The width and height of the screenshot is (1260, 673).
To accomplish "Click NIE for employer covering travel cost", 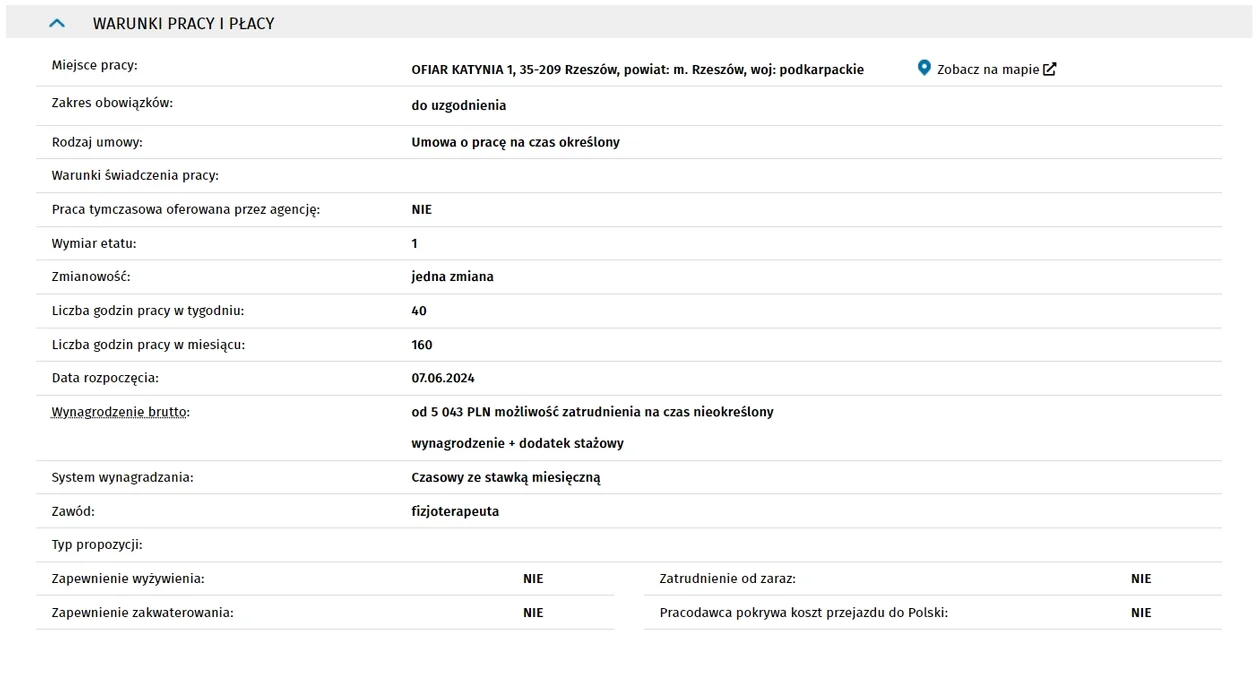I will [x=1141, y=613].
